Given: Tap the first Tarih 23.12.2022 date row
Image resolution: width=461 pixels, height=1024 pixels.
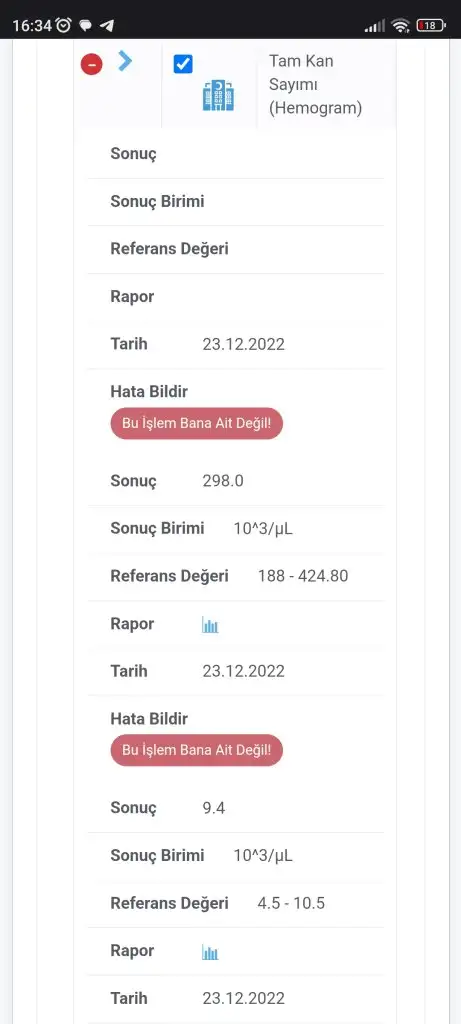Looking at the screenshot, I should [x=236, y=345].
